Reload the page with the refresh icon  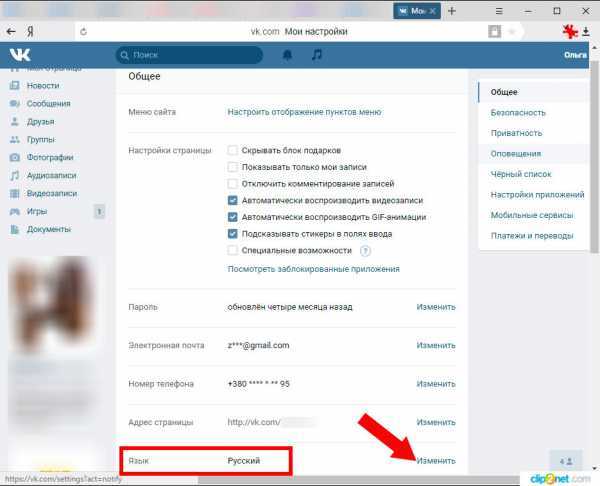(x=83, y=32)
